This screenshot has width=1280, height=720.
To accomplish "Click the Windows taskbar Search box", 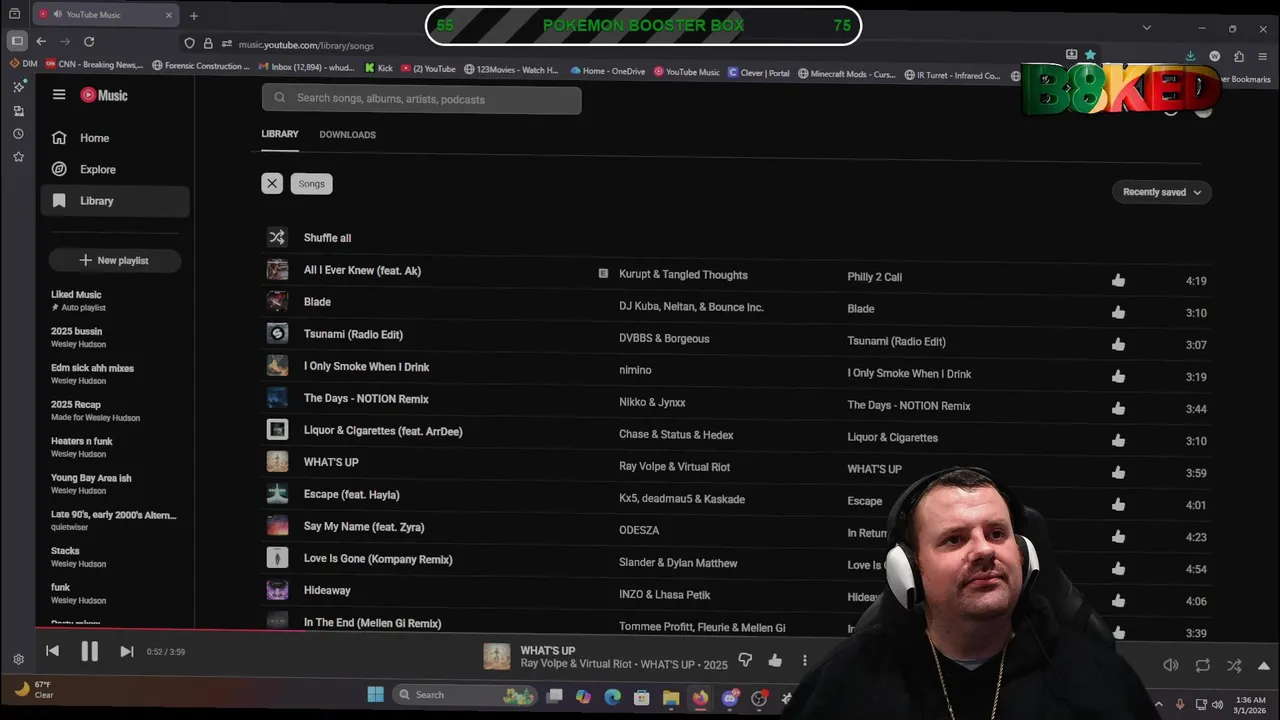I will click(463, 695).
